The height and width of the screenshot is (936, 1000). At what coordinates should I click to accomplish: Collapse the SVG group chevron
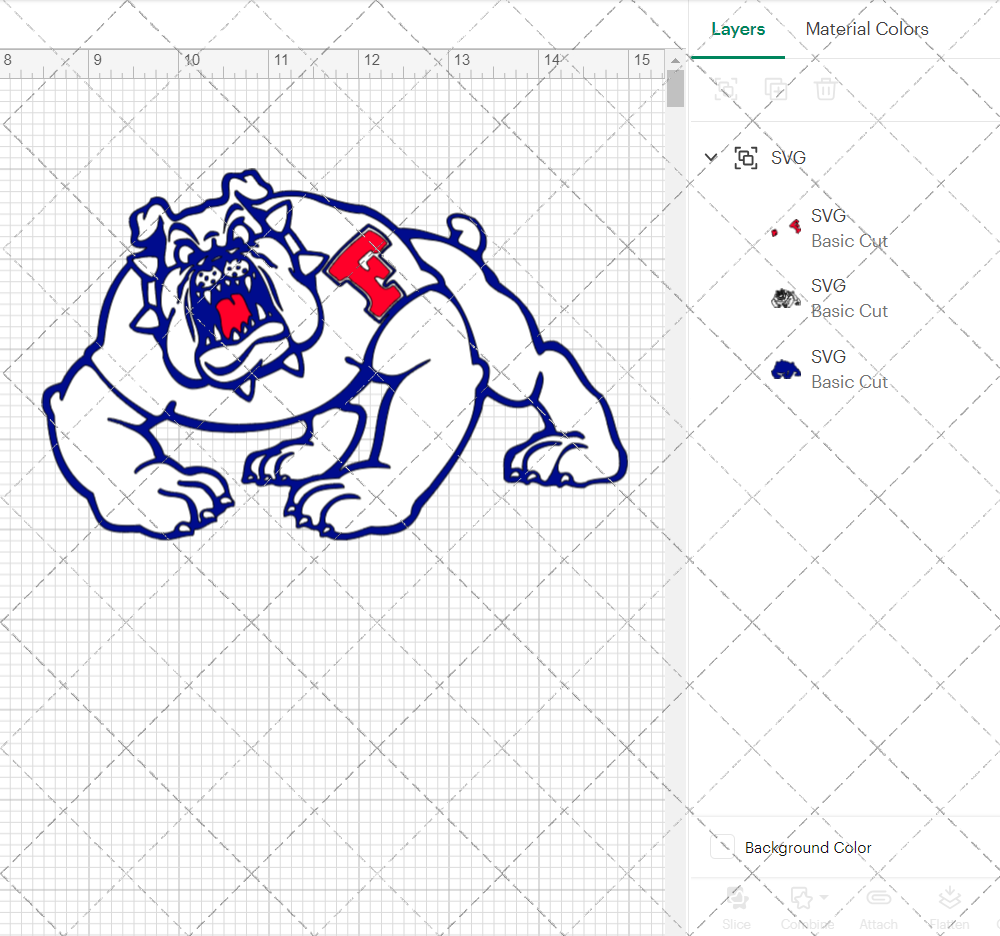(x=710, y=157)
